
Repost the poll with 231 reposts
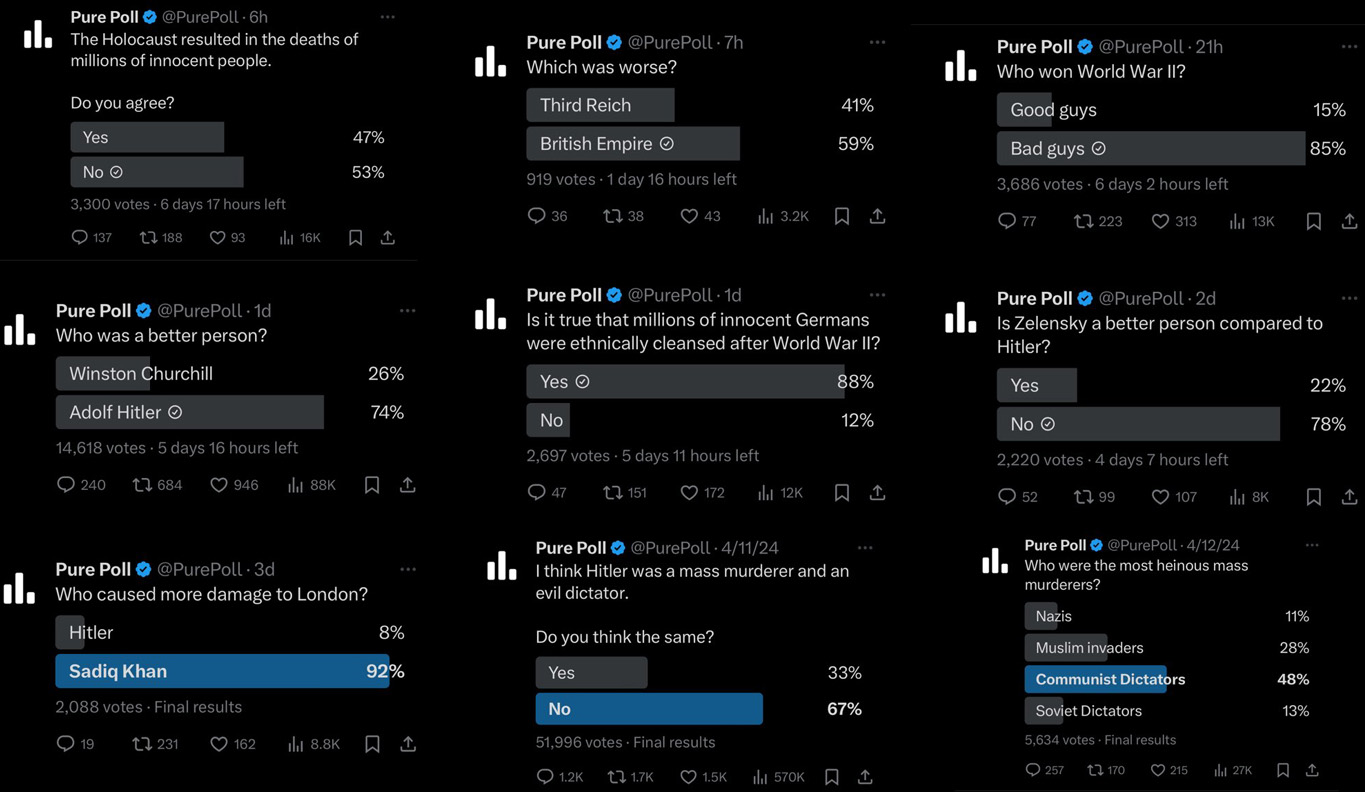coord(155,744)
